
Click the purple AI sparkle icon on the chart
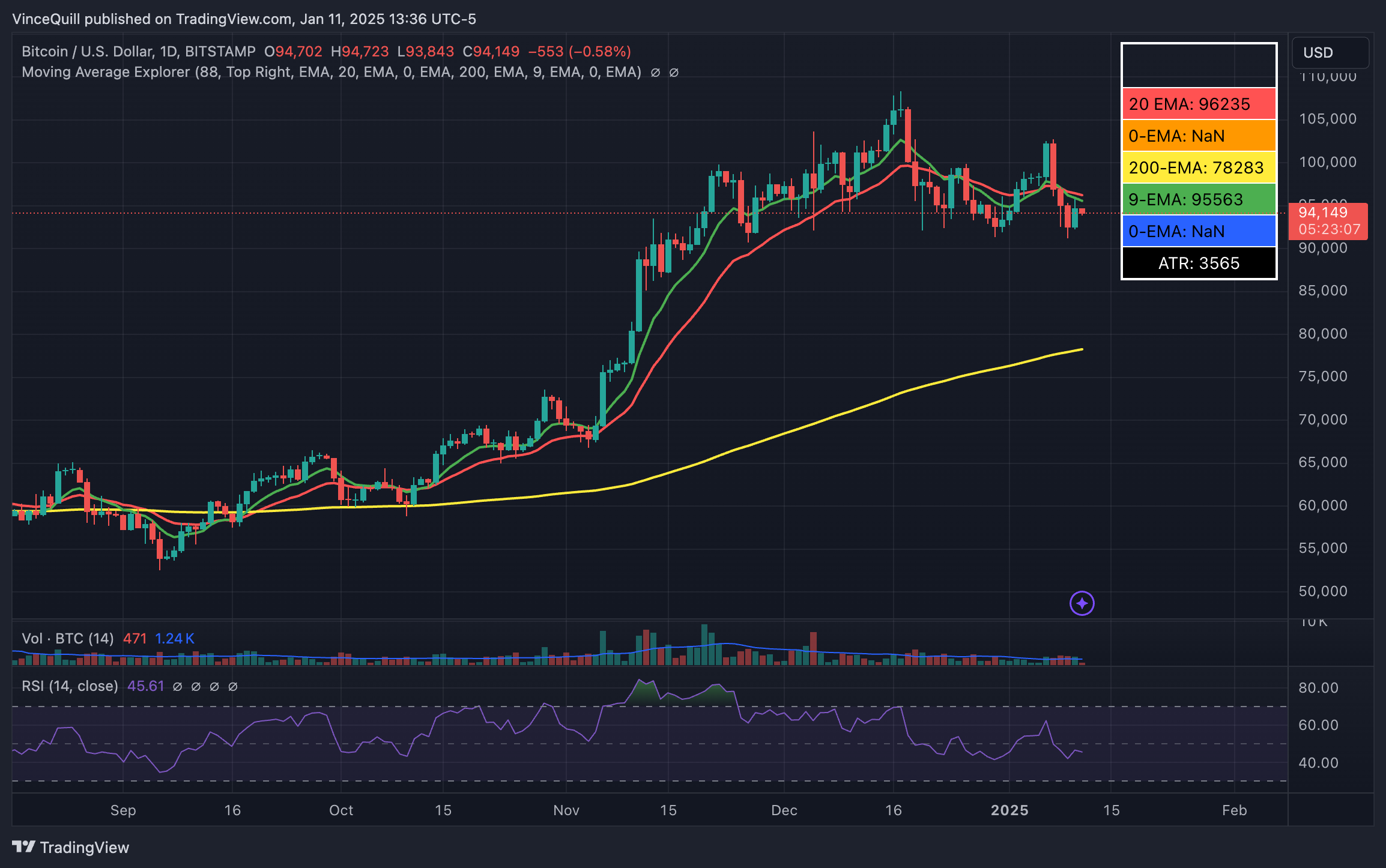[1082, 604]
